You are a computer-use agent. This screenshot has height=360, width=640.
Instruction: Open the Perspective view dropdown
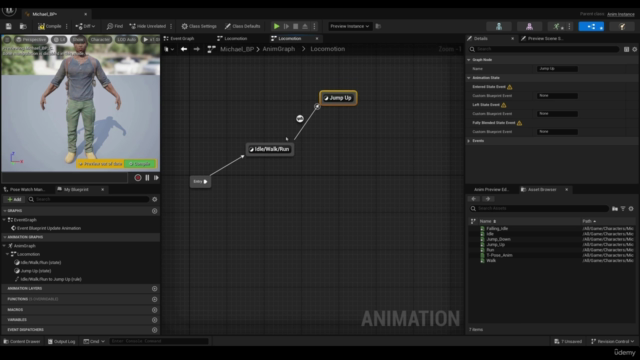tap(31, 40)
